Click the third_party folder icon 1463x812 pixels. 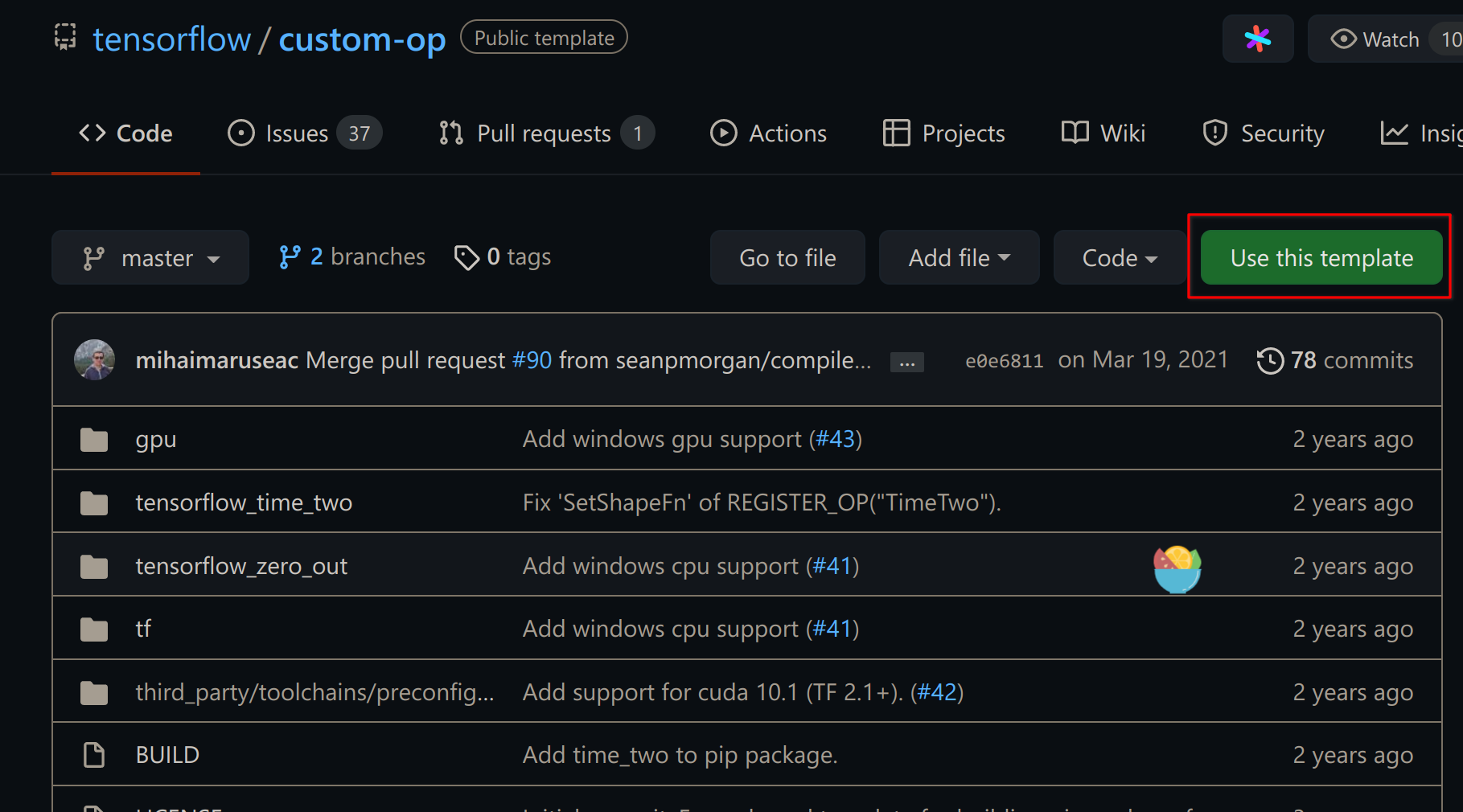94,693
